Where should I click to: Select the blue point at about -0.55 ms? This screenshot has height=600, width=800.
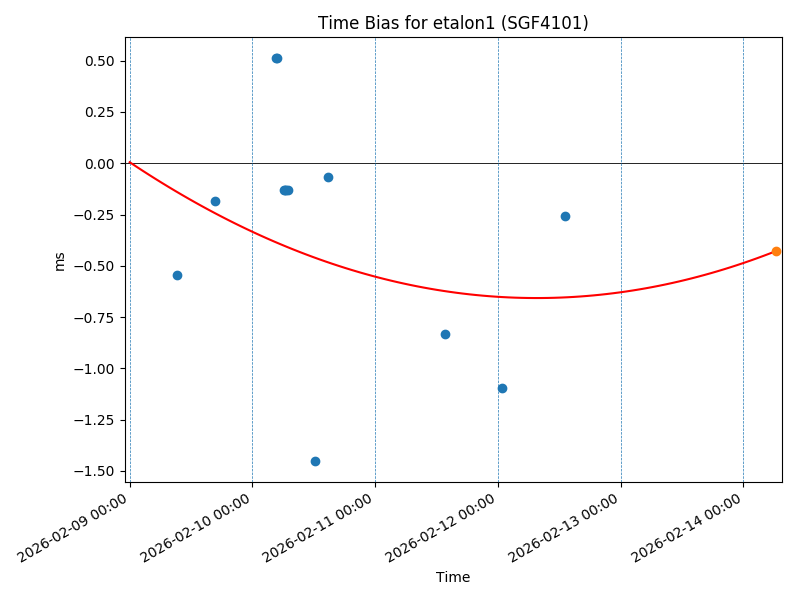tap(177, 275)
